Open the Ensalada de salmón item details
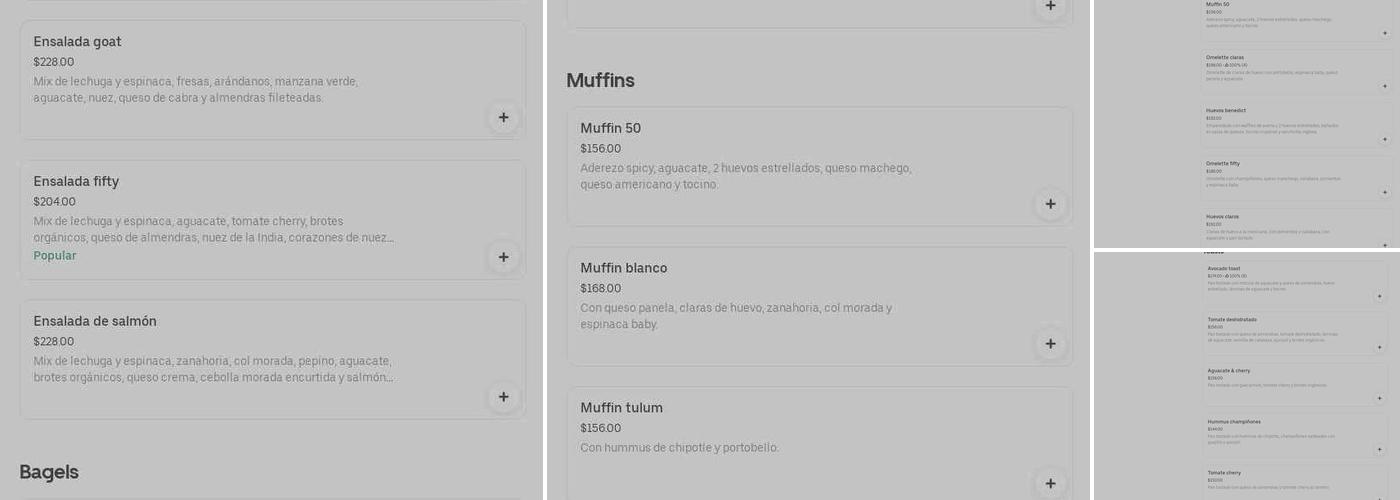The height and width of the screenshot is (500, 1400). pyautogui.click(x=95, y=321)
